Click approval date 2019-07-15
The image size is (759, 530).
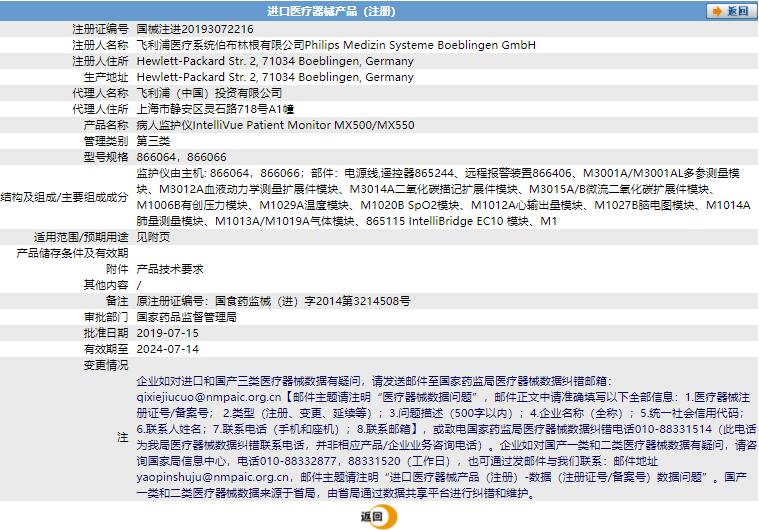(167, 333)
